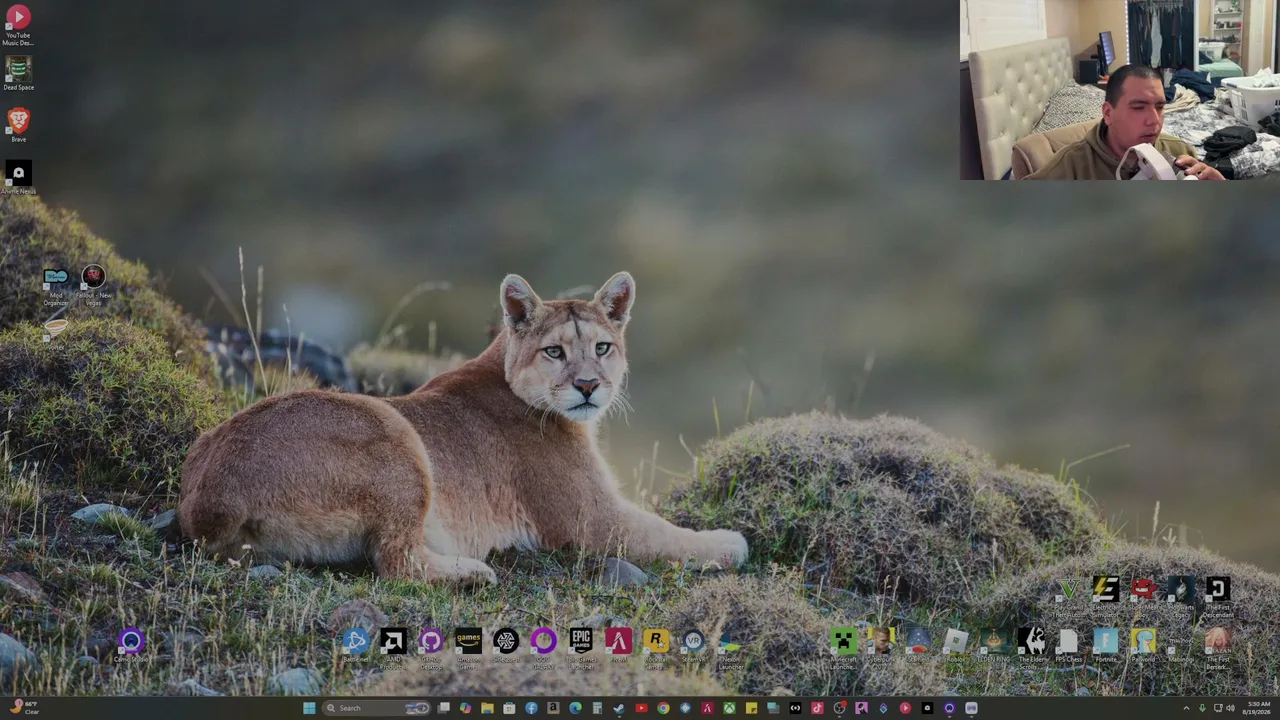Open the Windows Start menu
Image resolution: width=1280 pixels, height=720 pixels.
point(309,708)
